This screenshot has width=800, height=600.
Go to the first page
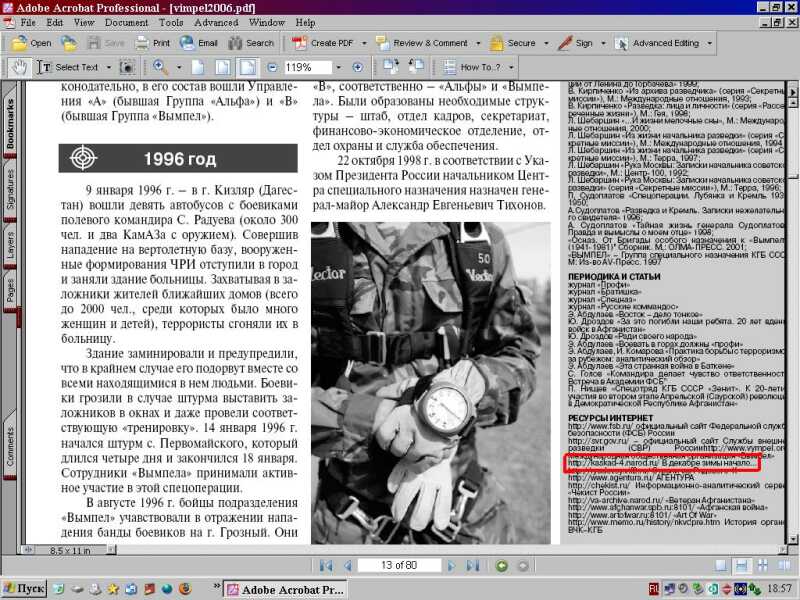pos(325,566)
